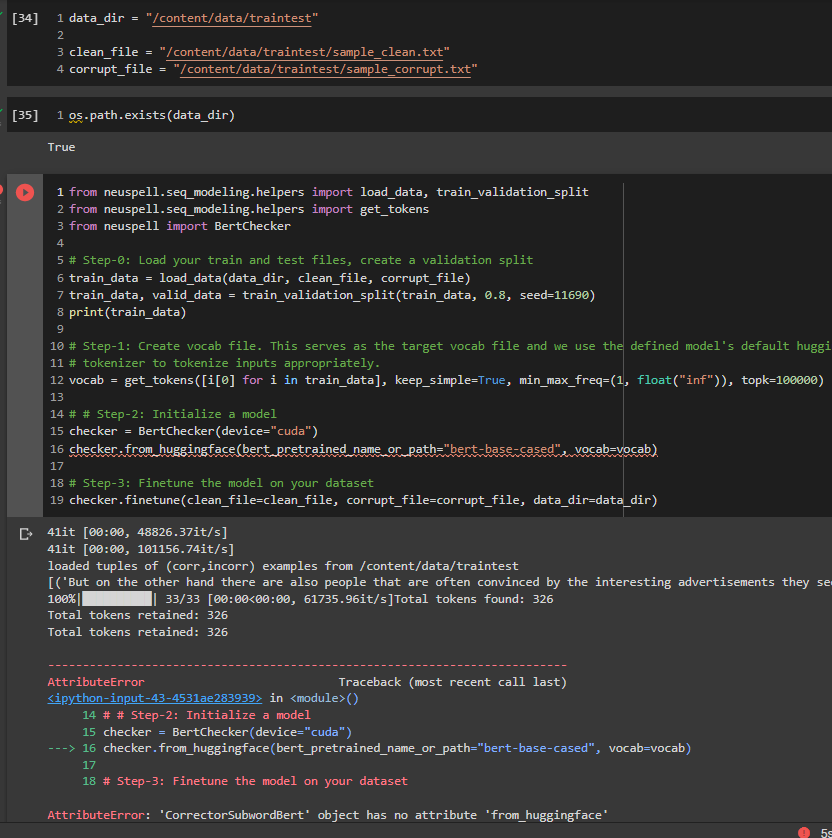Viewport: 832px width, 838px height.
Task: Click the underlined checker.from_huggingface line in editor
Action: tap(363, 449)
